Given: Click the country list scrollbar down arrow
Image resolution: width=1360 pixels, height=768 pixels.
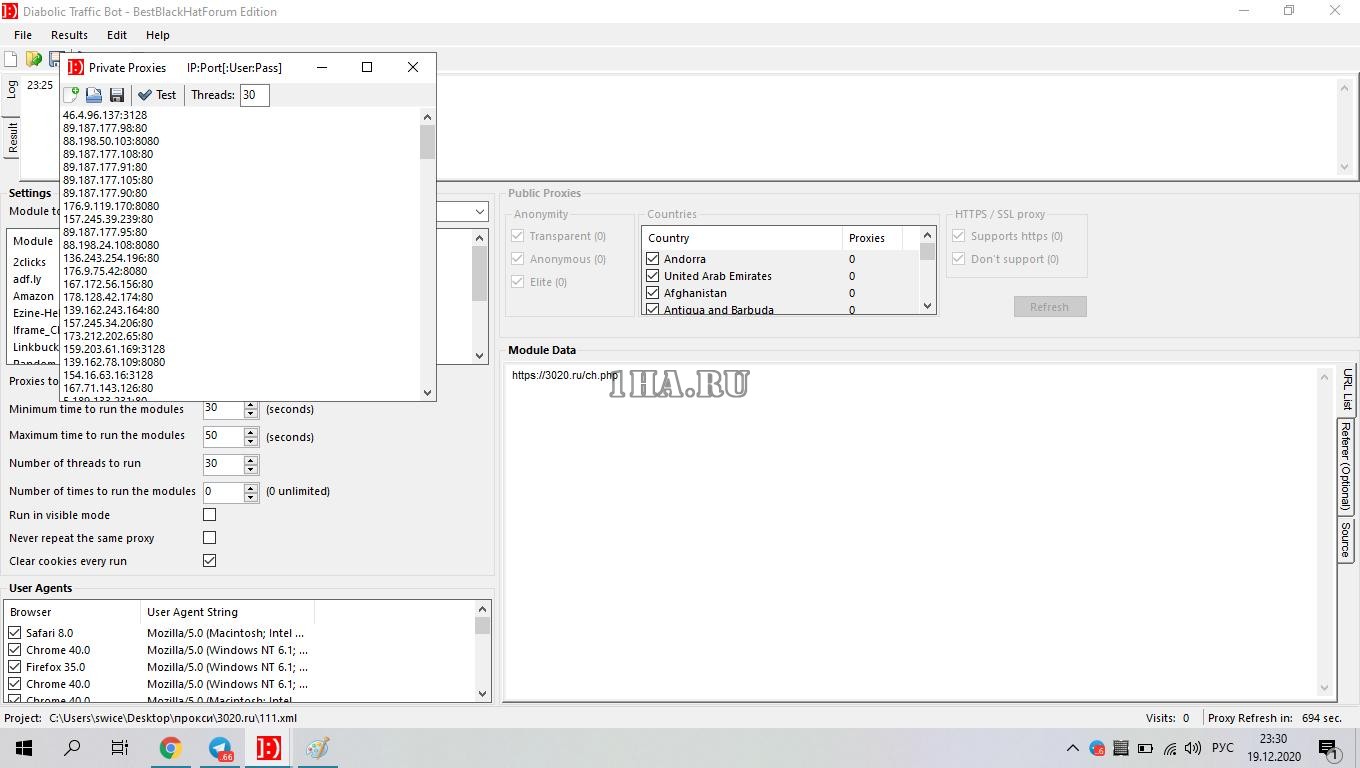Looking at the screenshot, I should pos(926,306).
